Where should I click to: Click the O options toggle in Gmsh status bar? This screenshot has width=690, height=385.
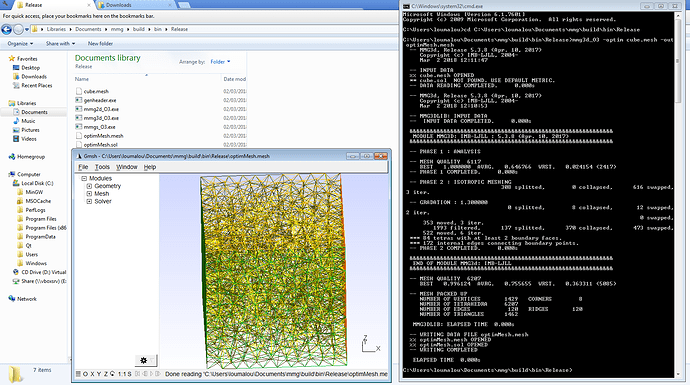[x=85, y=374]
